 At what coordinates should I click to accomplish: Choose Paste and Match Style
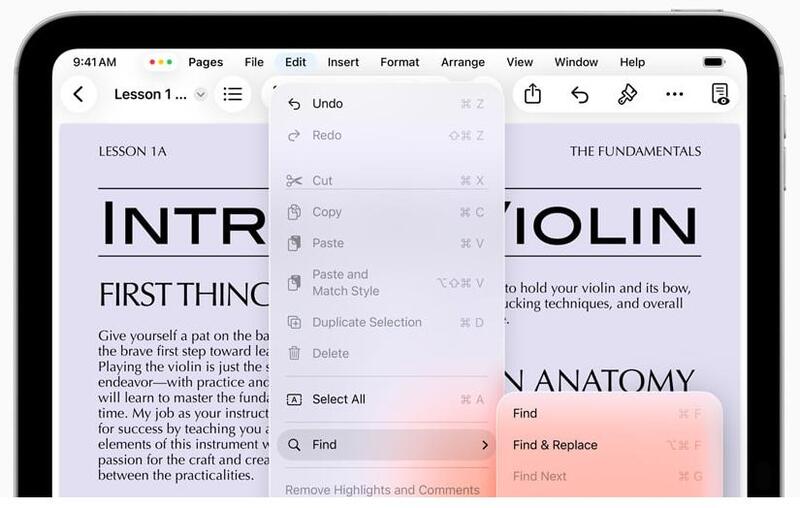pos(386,283)
